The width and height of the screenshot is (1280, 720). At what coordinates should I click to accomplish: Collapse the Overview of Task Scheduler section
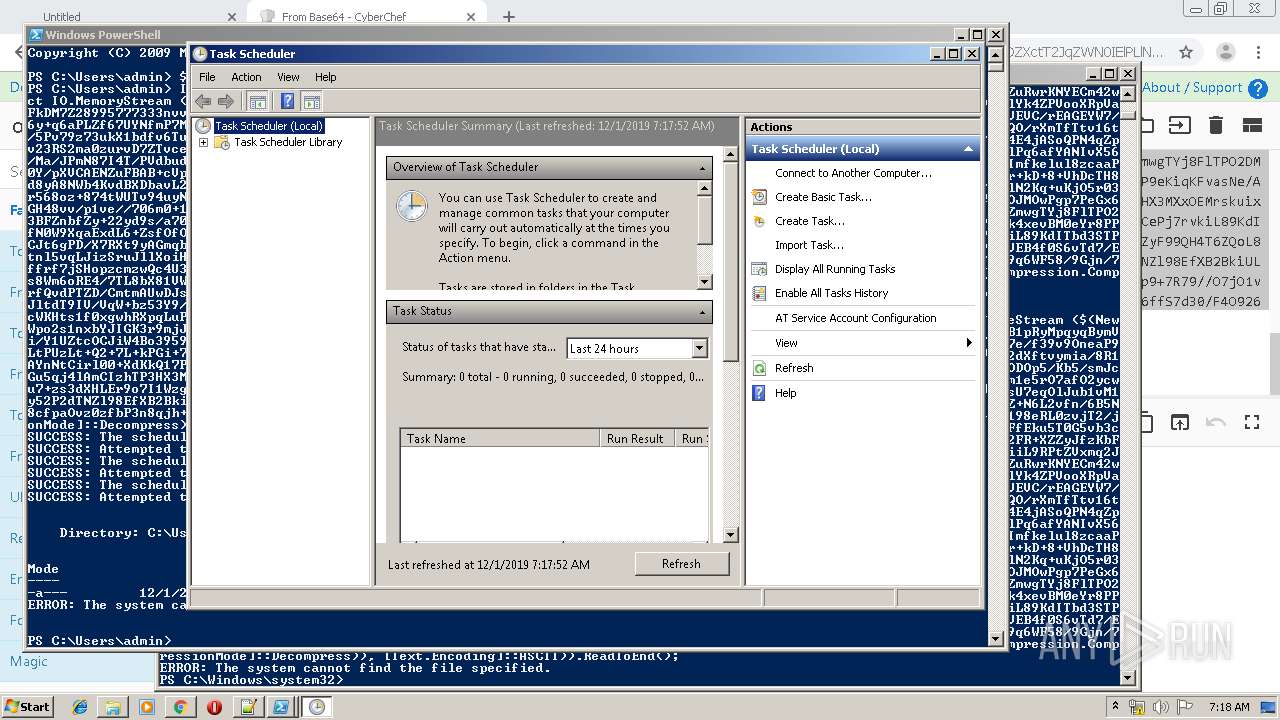(703, 168)
